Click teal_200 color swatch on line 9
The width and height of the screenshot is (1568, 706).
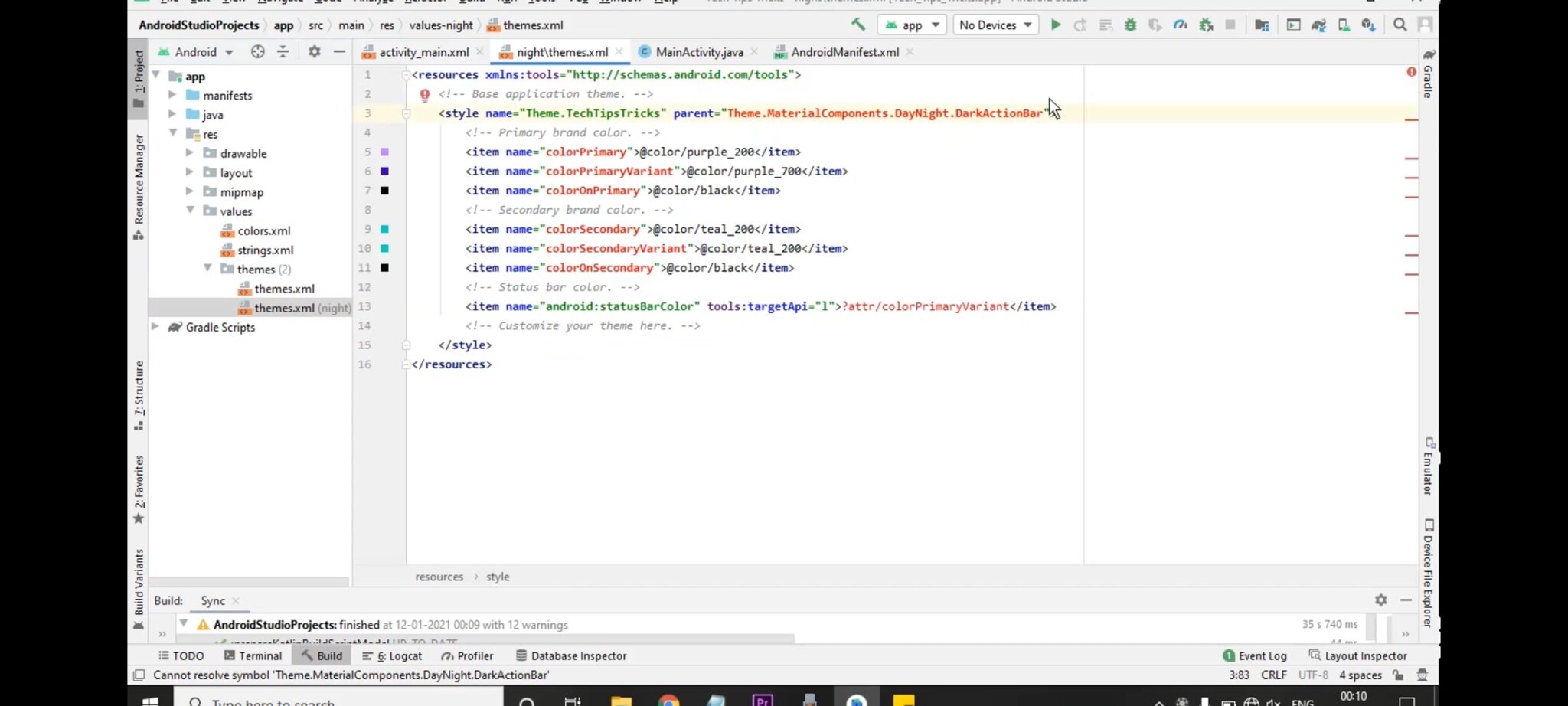[384, 229]
